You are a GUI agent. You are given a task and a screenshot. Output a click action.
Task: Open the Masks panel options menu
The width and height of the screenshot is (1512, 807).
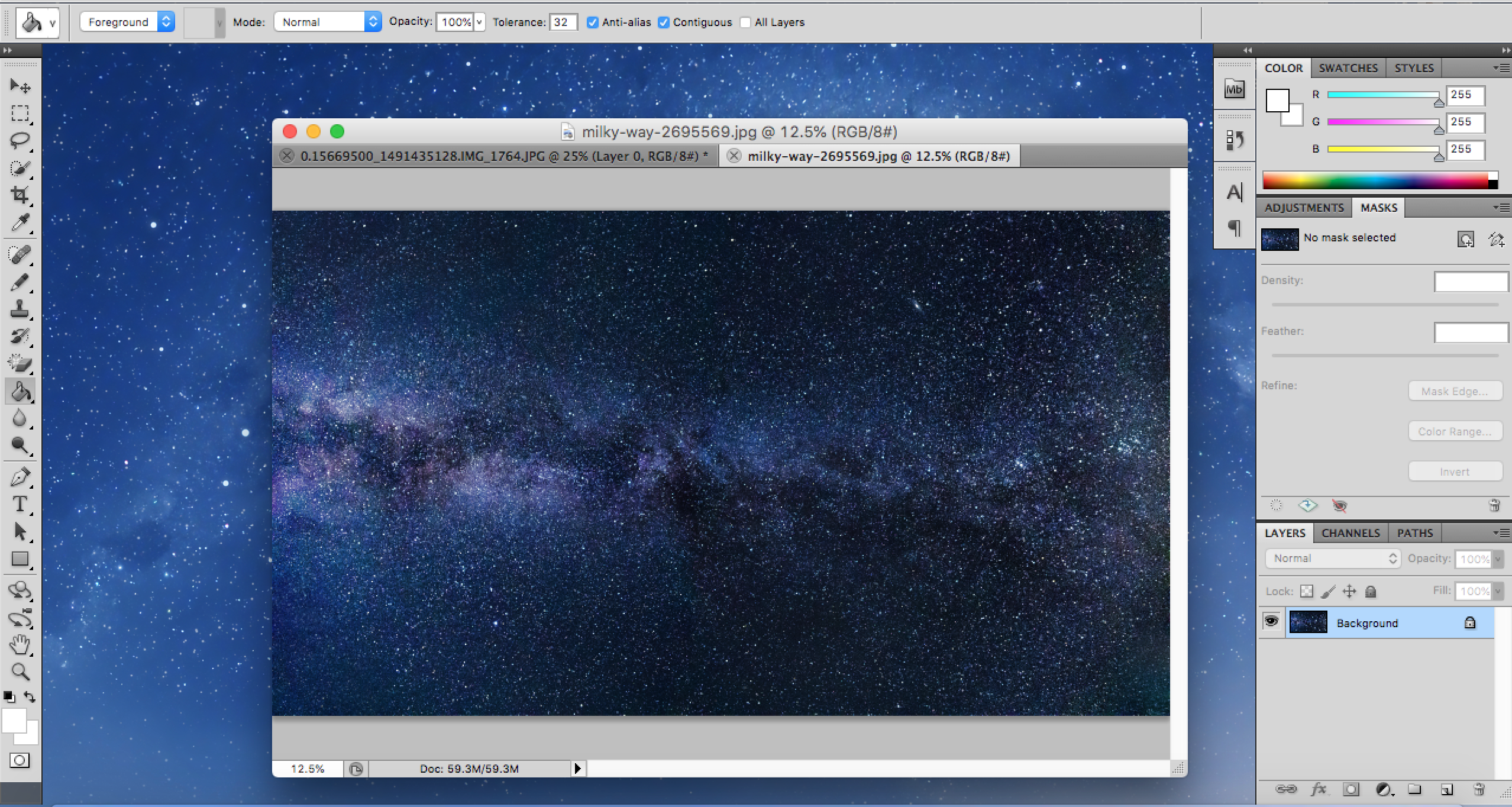pyautogui.click(x=1501, y=208)
